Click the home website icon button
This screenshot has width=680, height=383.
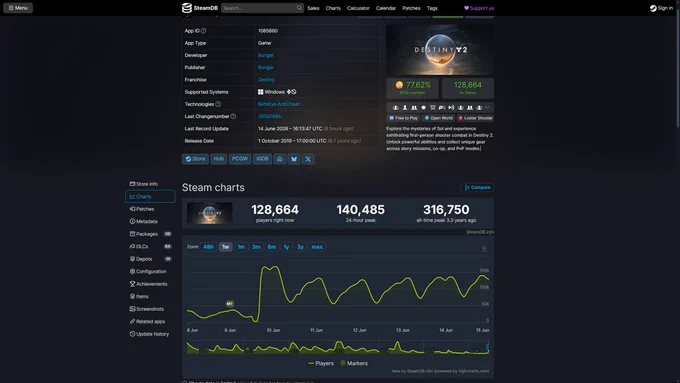pyautogui.click(x=280, y=159)
